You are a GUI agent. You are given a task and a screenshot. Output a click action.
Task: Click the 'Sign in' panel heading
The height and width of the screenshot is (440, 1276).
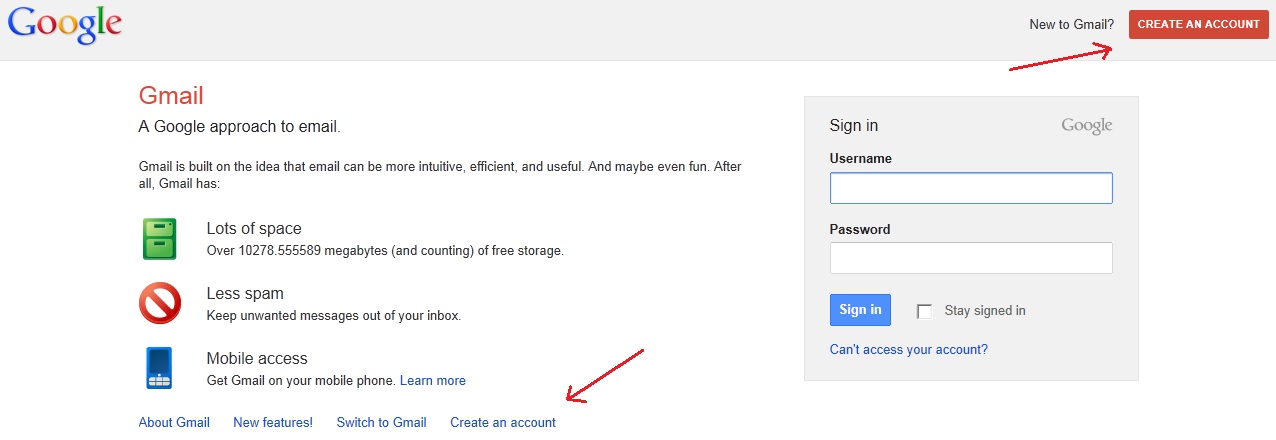[x=854, y=126]
